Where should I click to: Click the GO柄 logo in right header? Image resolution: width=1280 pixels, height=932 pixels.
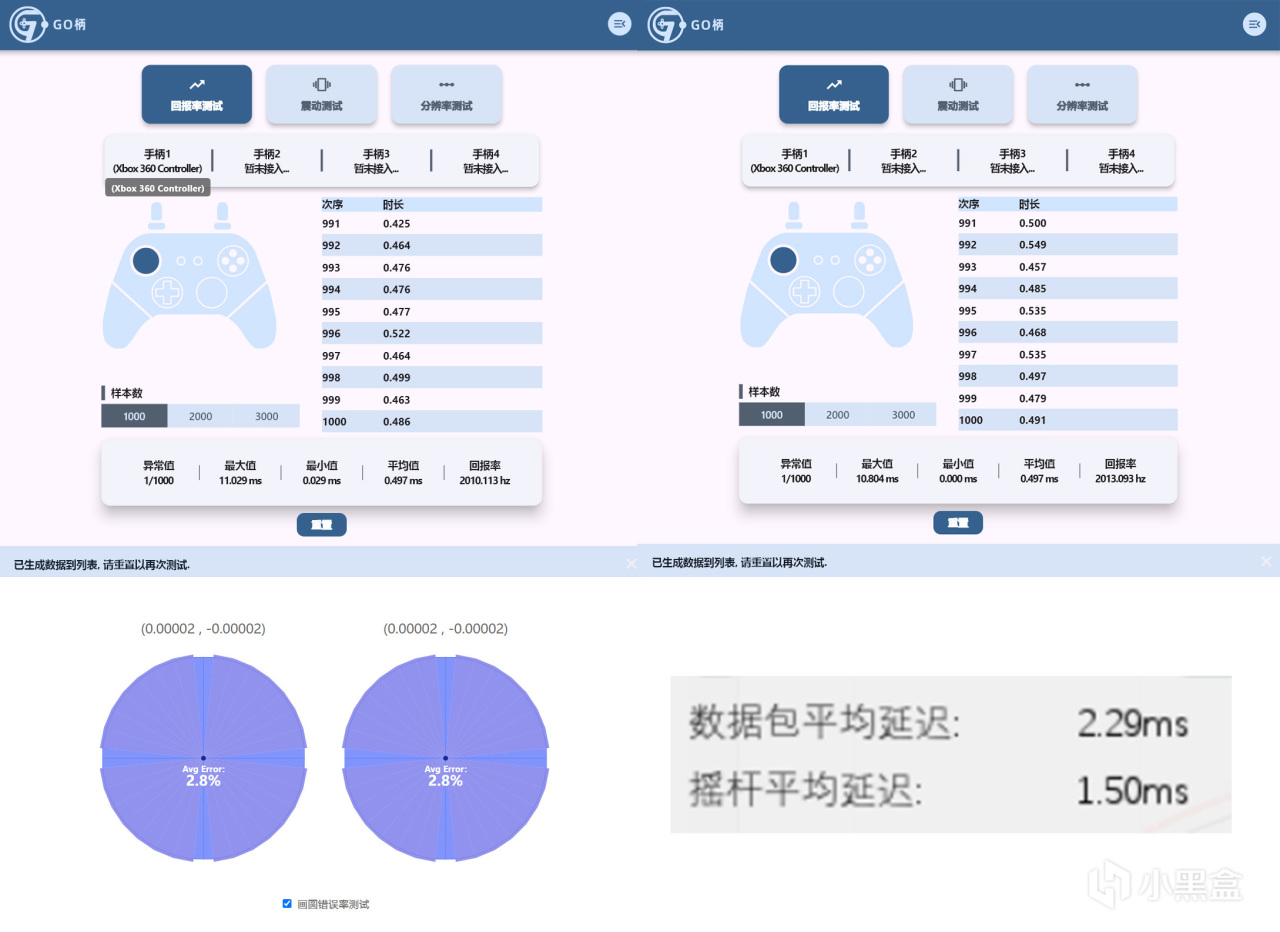point(686,24)
